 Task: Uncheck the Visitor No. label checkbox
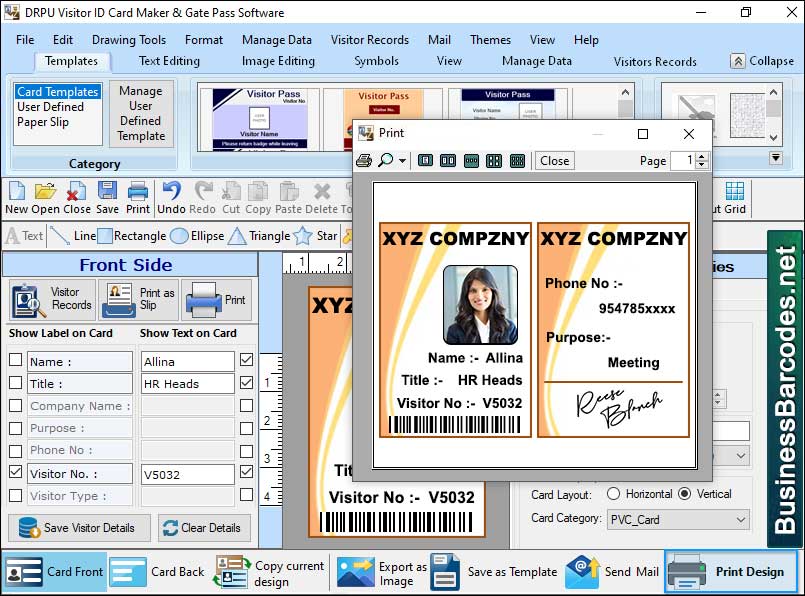pyautogui.click(x=15, y=473)
